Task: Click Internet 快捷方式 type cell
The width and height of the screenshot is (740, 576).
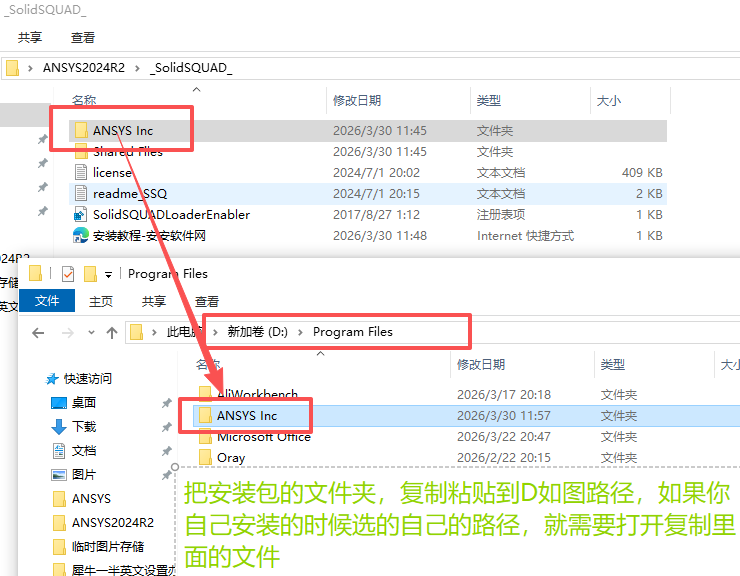Action: pos(525,235)
